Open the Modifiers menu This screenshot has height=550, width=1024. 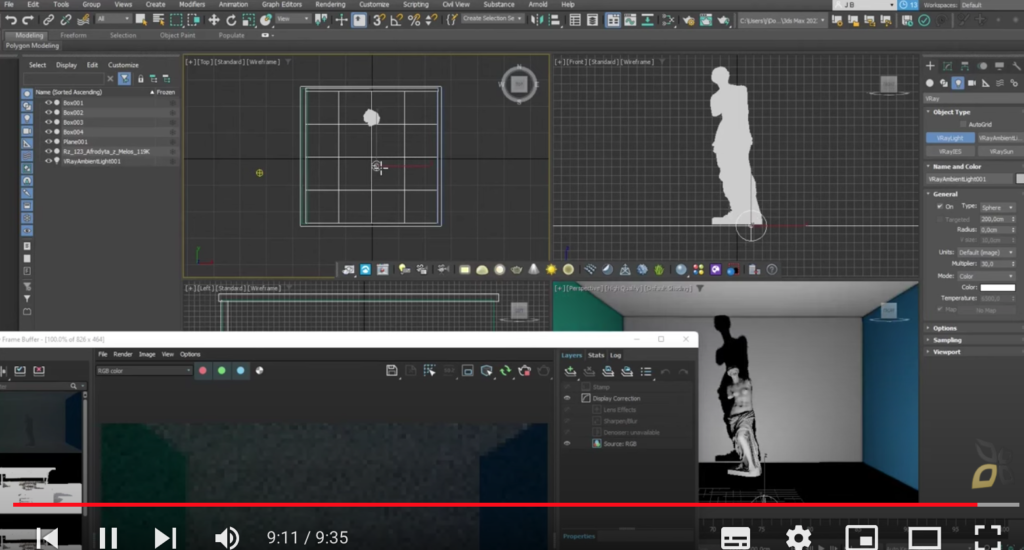(192, 5)
